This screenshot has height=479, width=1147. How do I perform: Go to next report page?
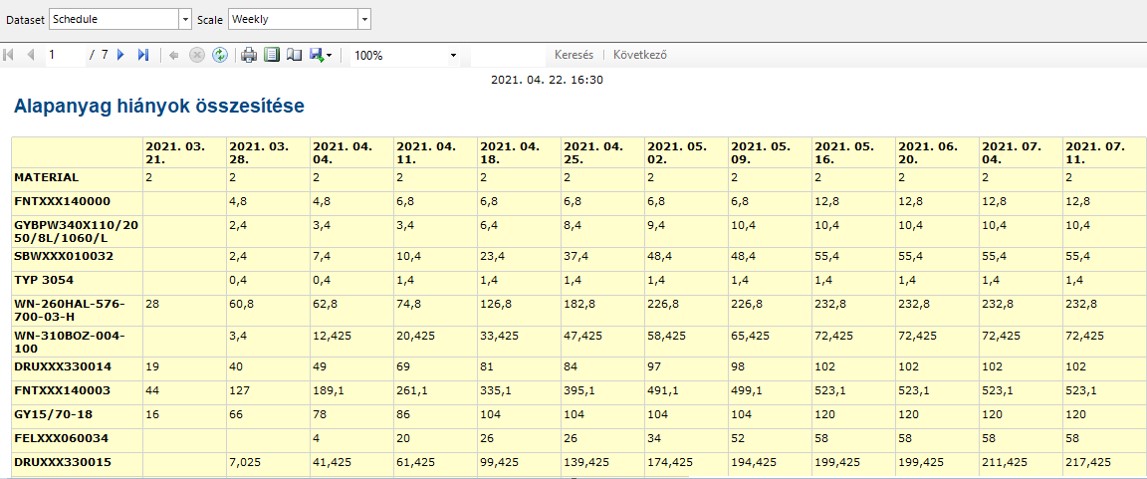pyautogui.click(x=121, y=55)
